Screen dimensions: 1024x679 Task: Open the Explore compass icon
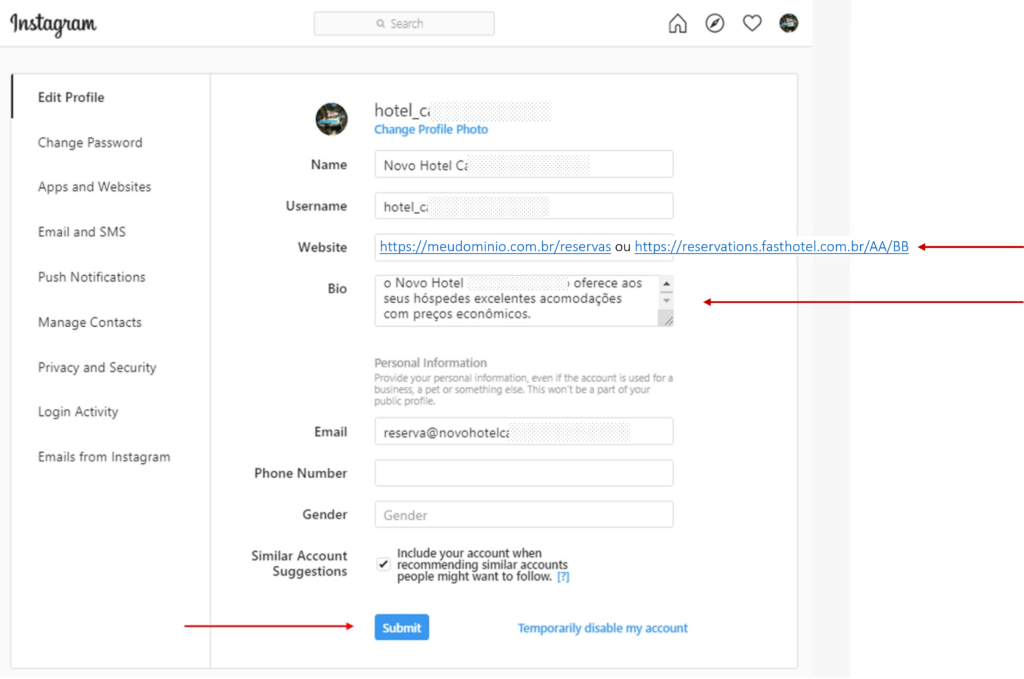[x=714, y=24]
